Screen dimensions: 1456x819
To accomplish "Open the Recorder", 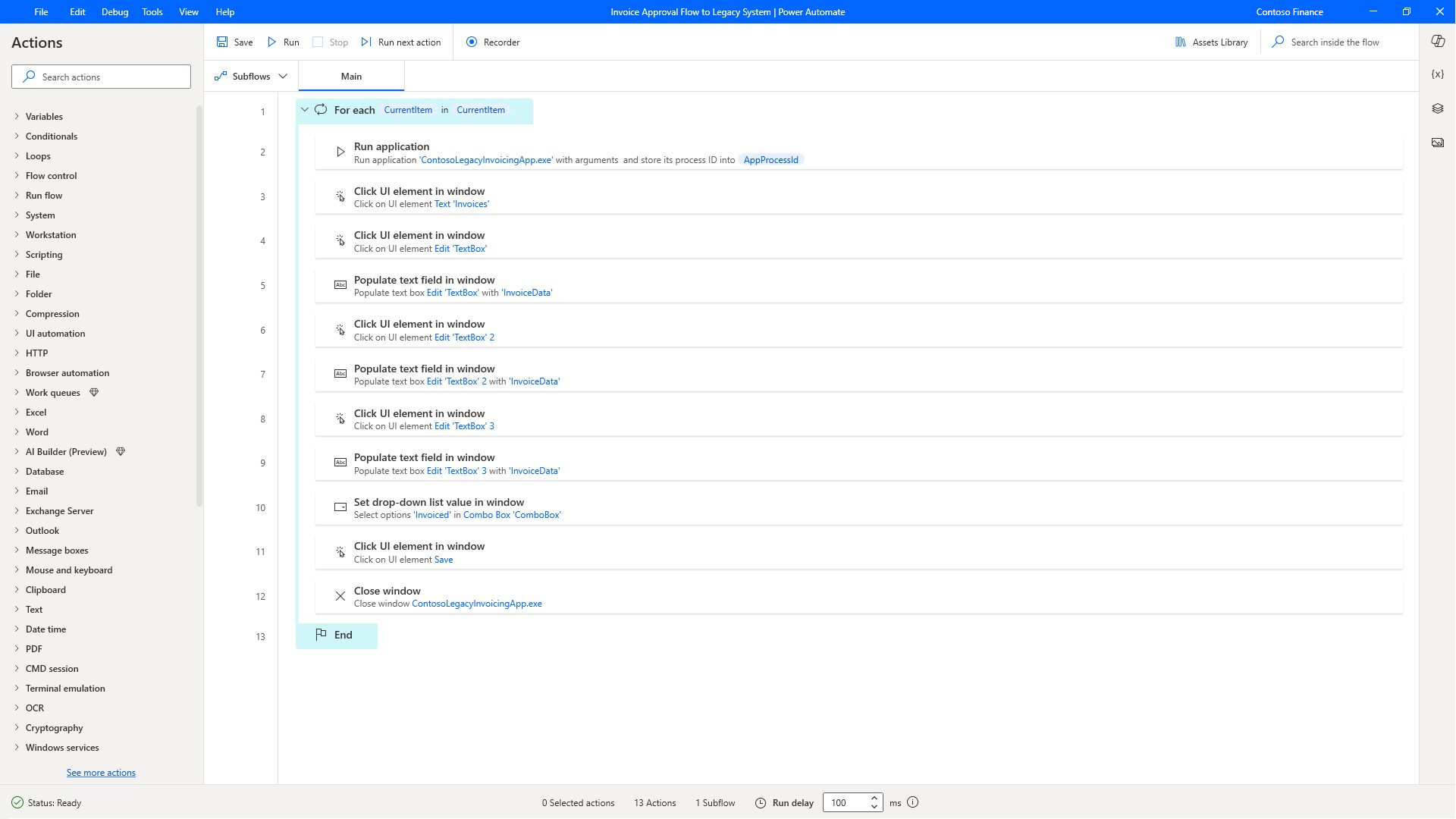I will pyautogui.click(x=493, y=42).
